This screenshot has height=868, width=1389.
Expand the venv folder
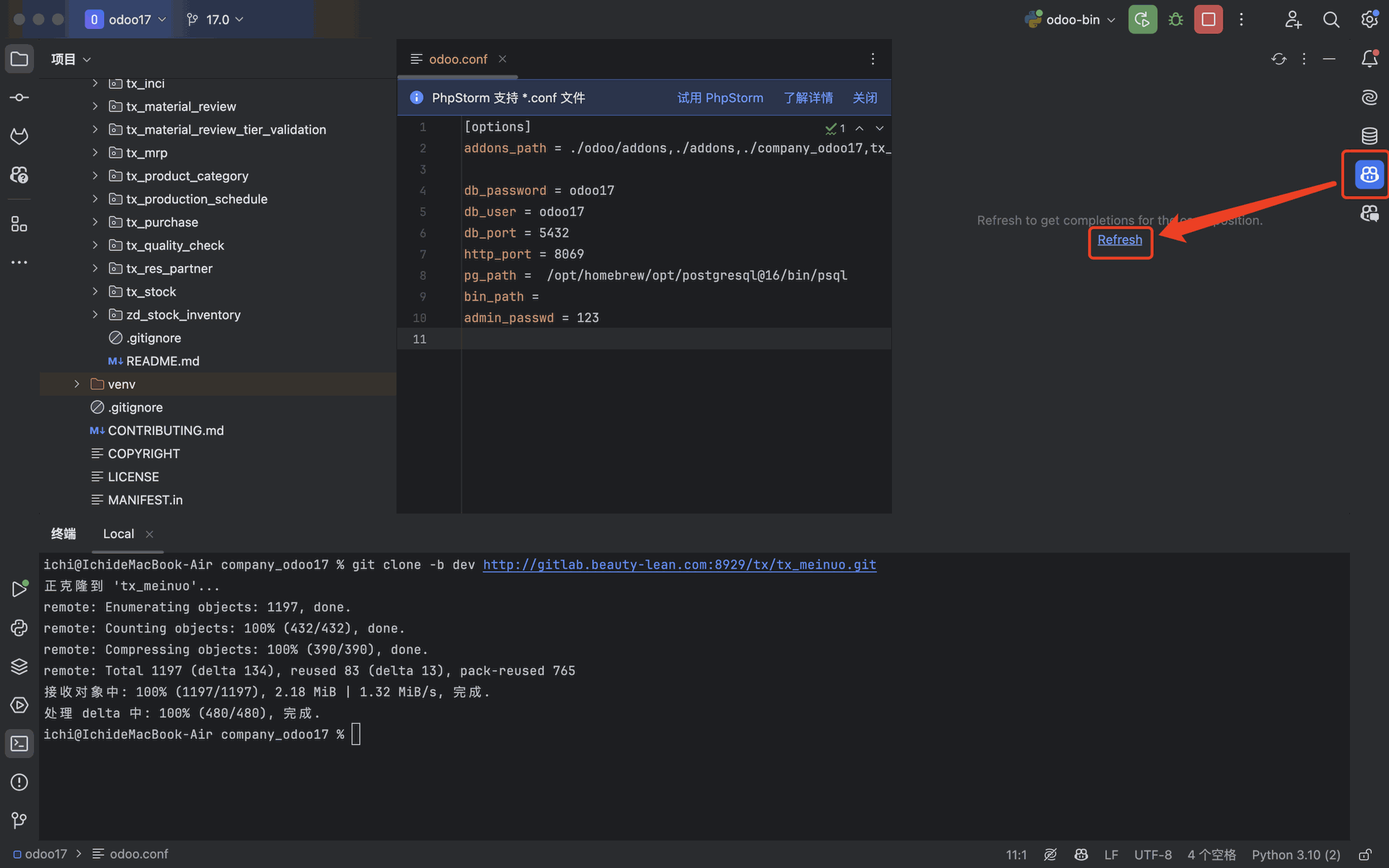pyautogui.click(x=77, y=384)
